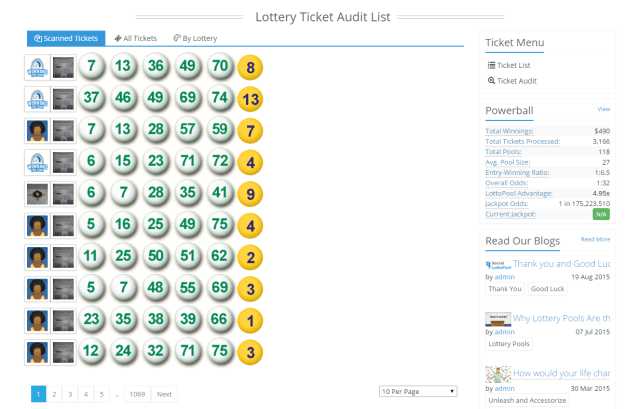Click the eye avatar in powerball 9 row
Viewport: 640px width, 409px height.
pyautogui.click(x=36, y=194)
